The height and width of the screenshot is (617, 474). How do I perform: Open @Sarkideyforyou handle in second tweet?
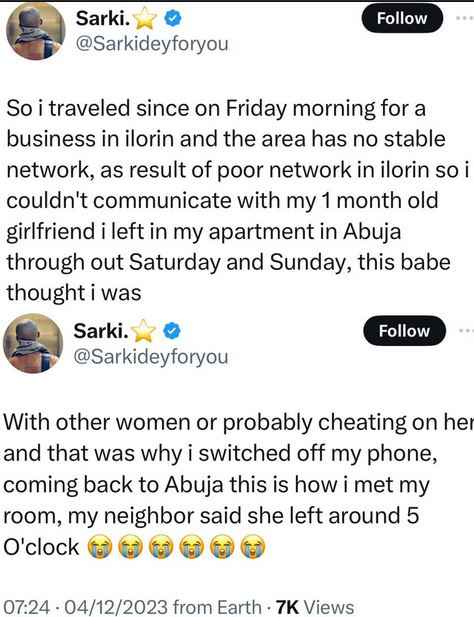click(x=151, y=357)
